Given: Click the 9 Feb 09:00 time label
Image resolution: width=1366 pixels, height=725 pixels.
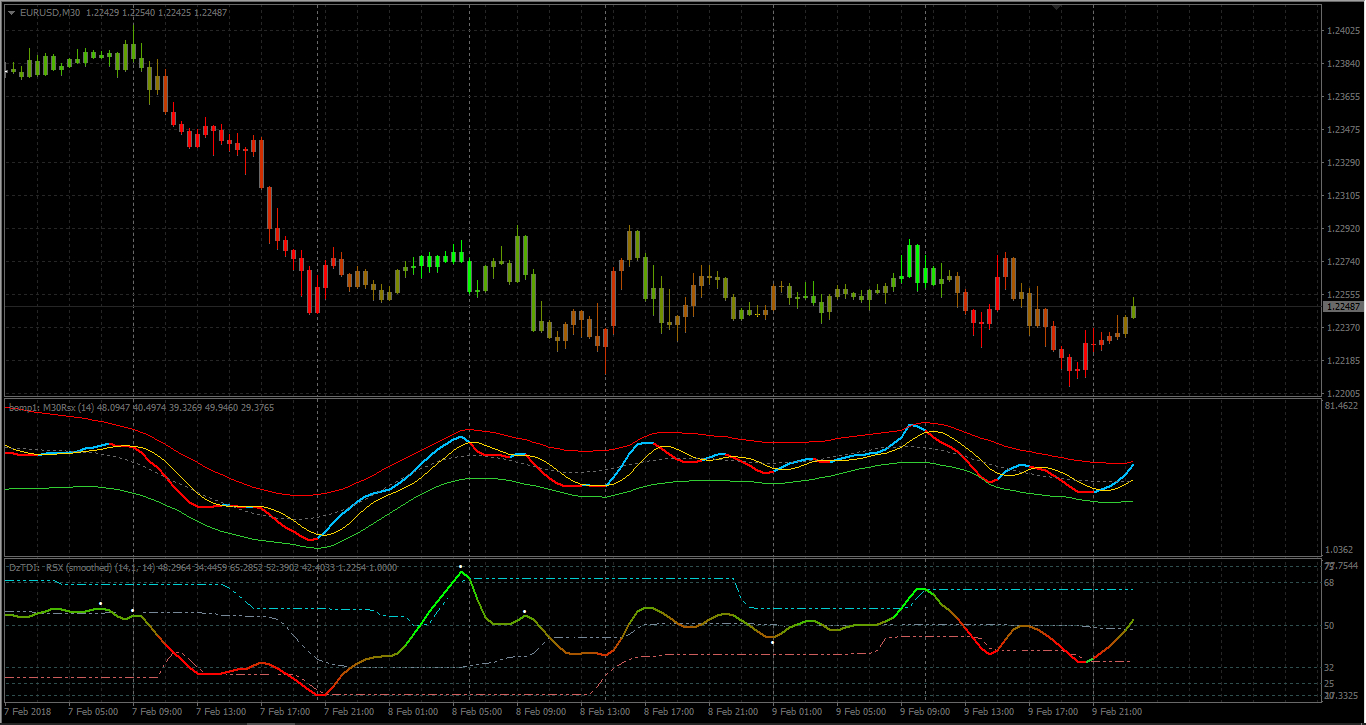Looking at the screenshot, I should coord(926,712).
